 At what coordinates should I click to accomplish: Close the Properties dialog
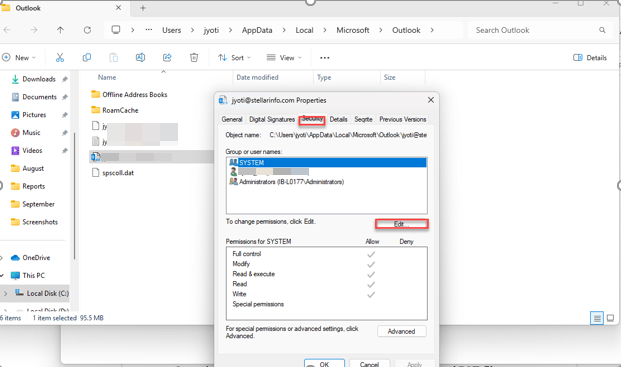coord(431,100)
